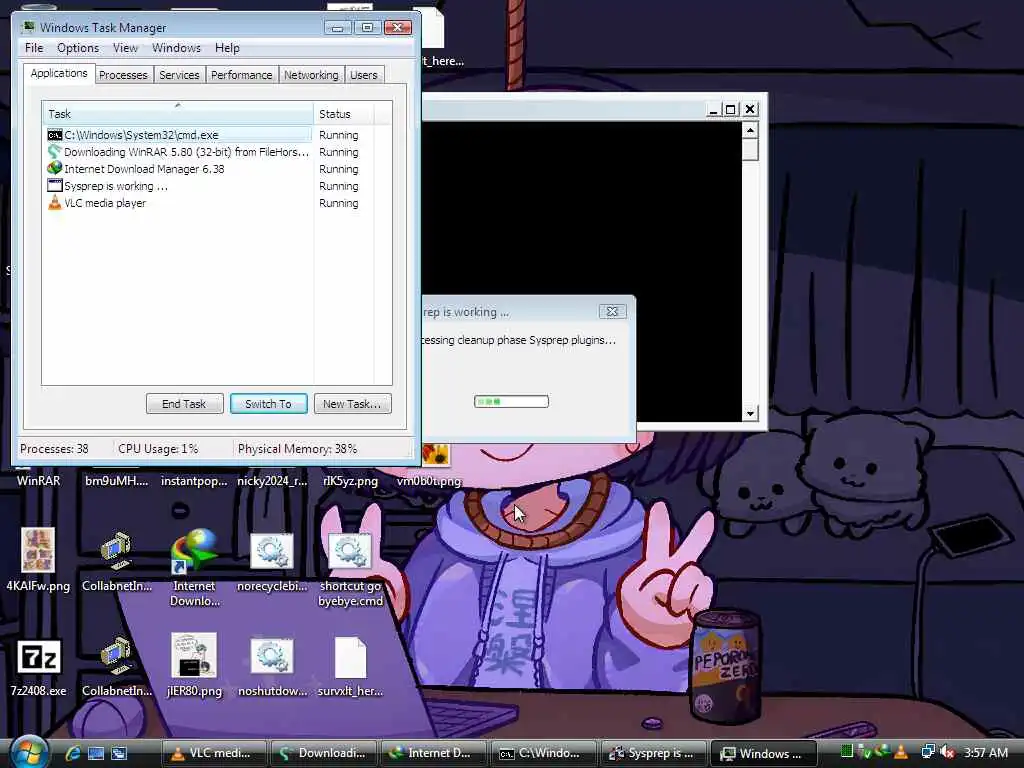The width and height of the screenshot is (1024, 768).
Task: Switch to Users tab
Action: (364, 75)
